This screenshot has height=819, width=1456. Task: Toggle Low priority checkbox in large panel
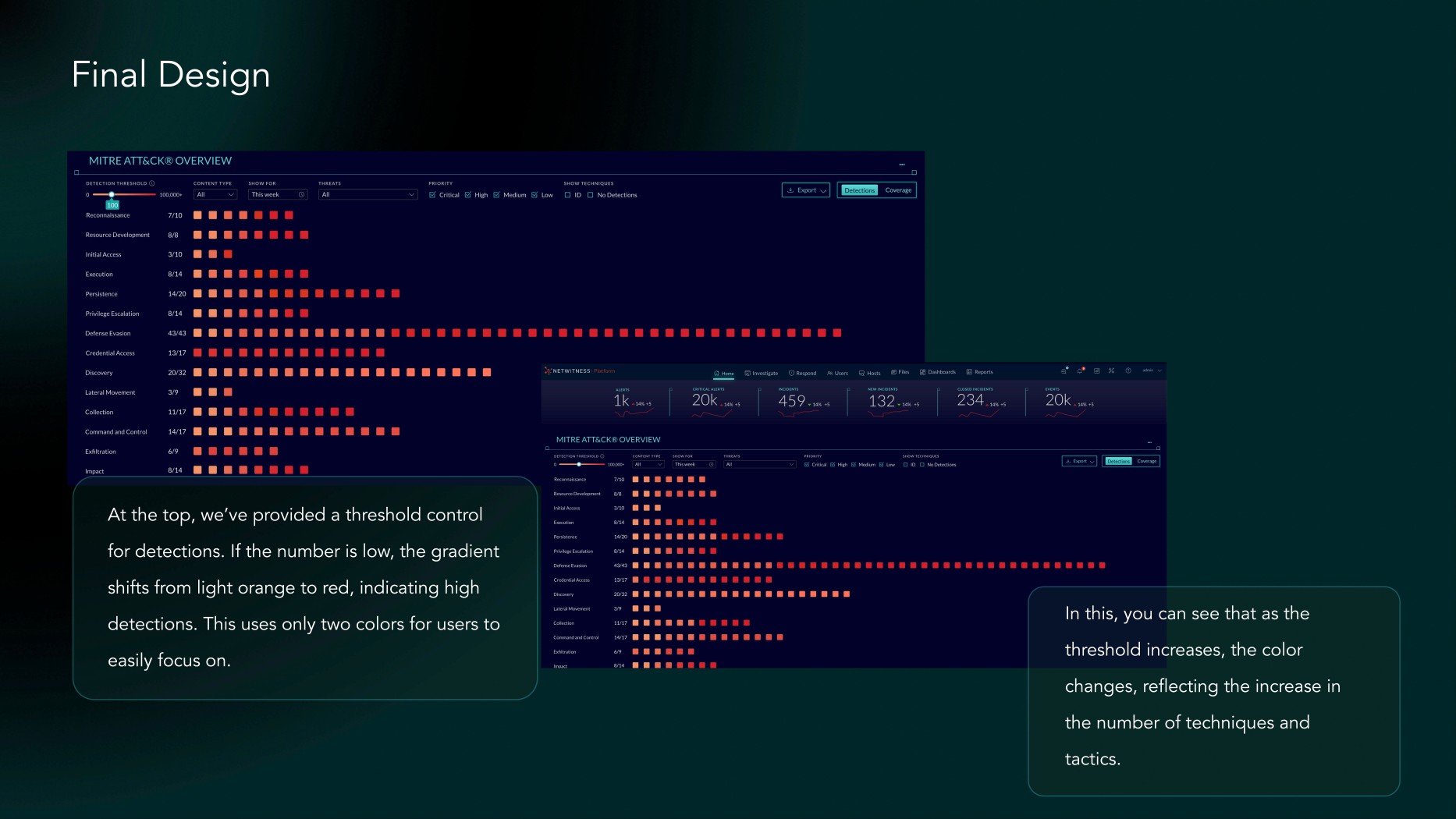(534, 195)
